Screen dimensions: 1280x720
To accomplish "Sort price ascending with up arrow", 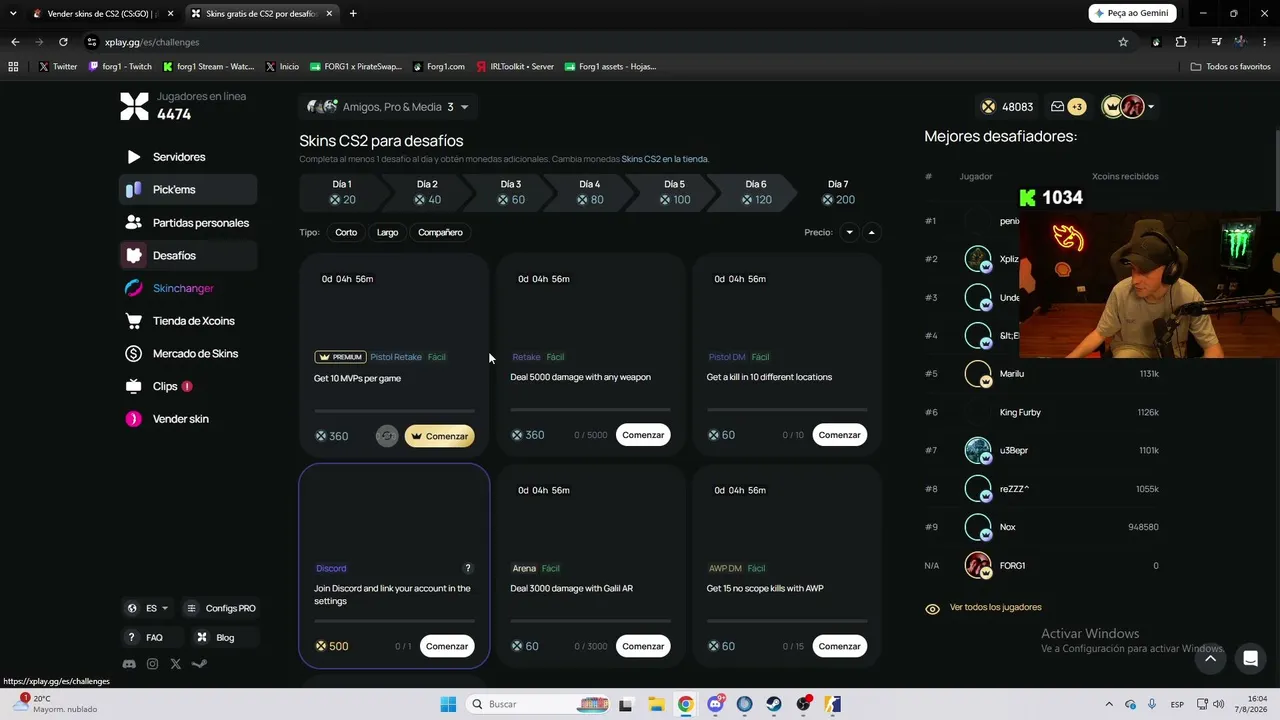I will (871, 232).
